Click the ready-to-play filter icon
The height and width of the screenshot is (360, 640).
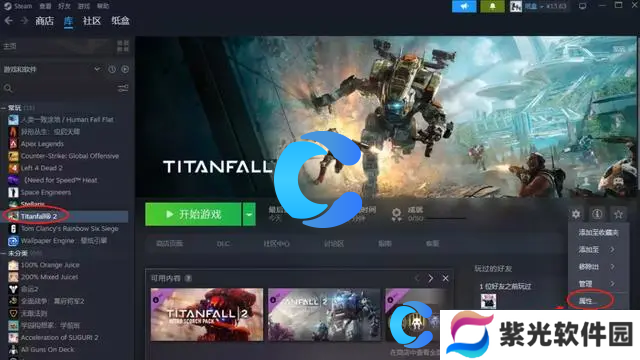coord(125,69)
